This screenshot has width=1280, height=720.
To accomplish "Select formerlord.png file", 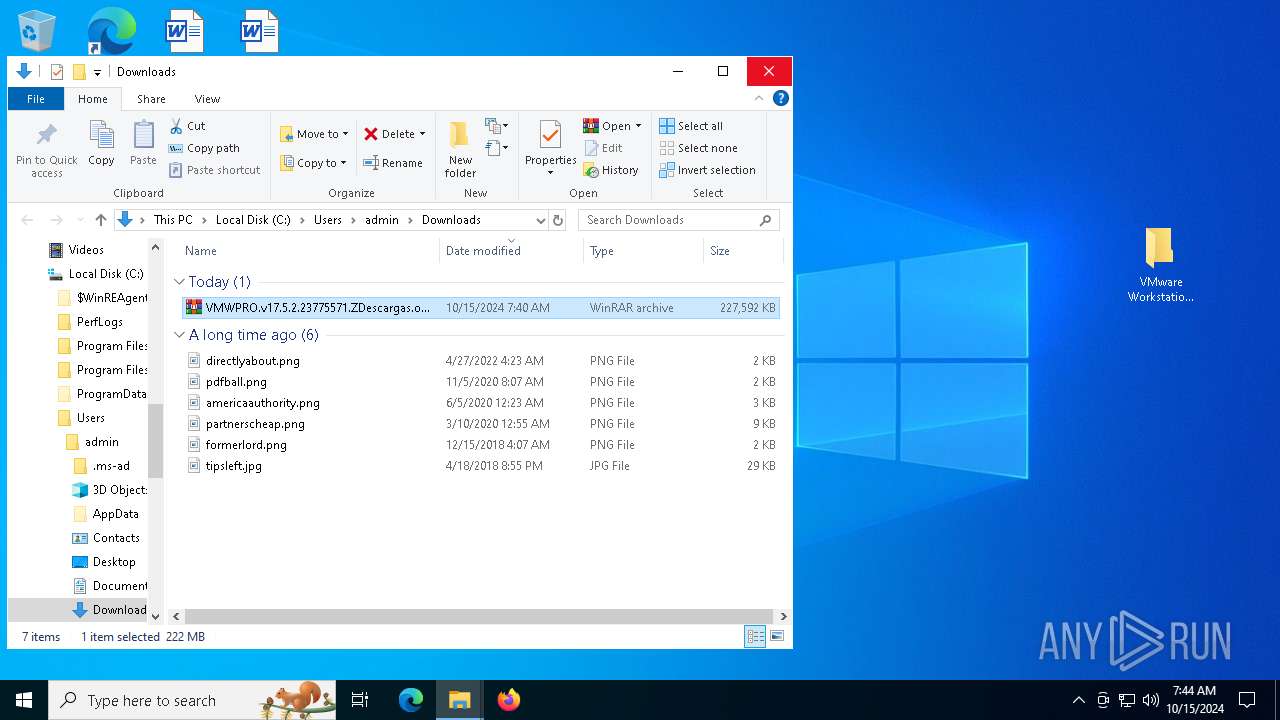I will click(481, 445).
